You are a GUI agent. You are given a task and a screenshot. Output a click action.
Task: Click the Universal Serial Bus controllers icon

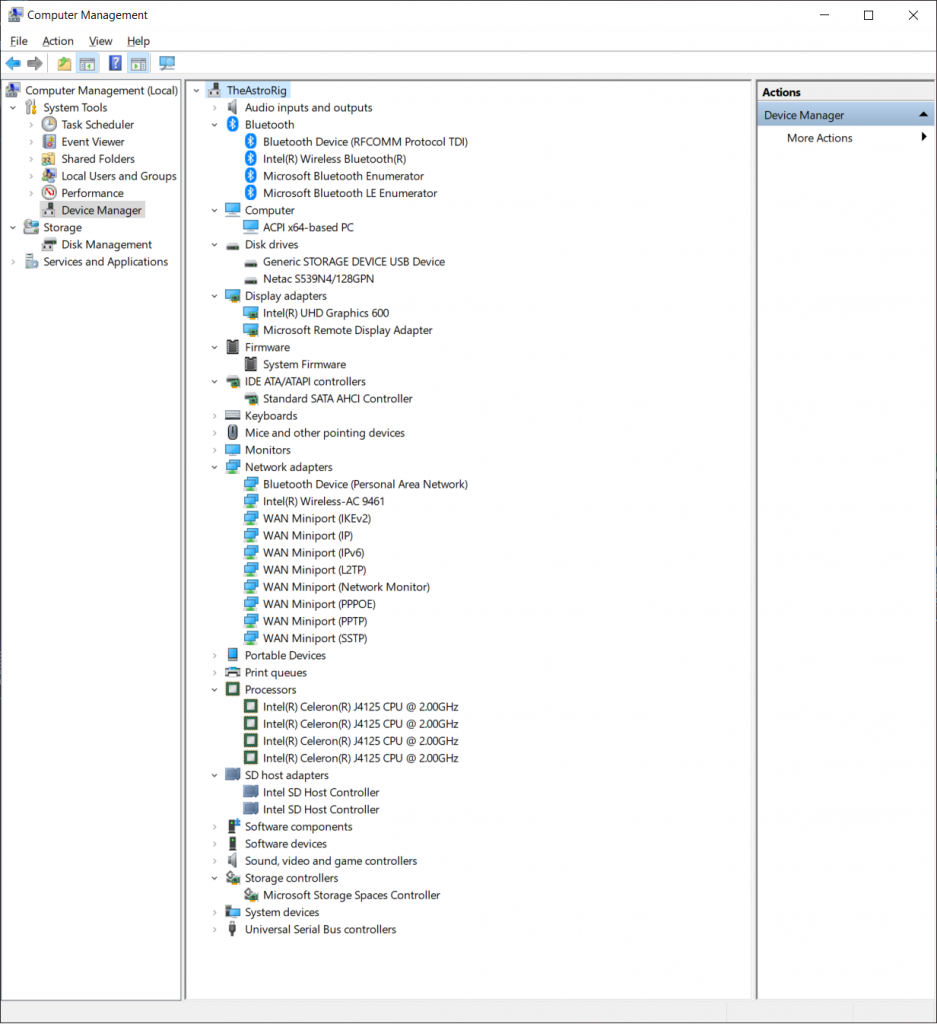point(232,929)
